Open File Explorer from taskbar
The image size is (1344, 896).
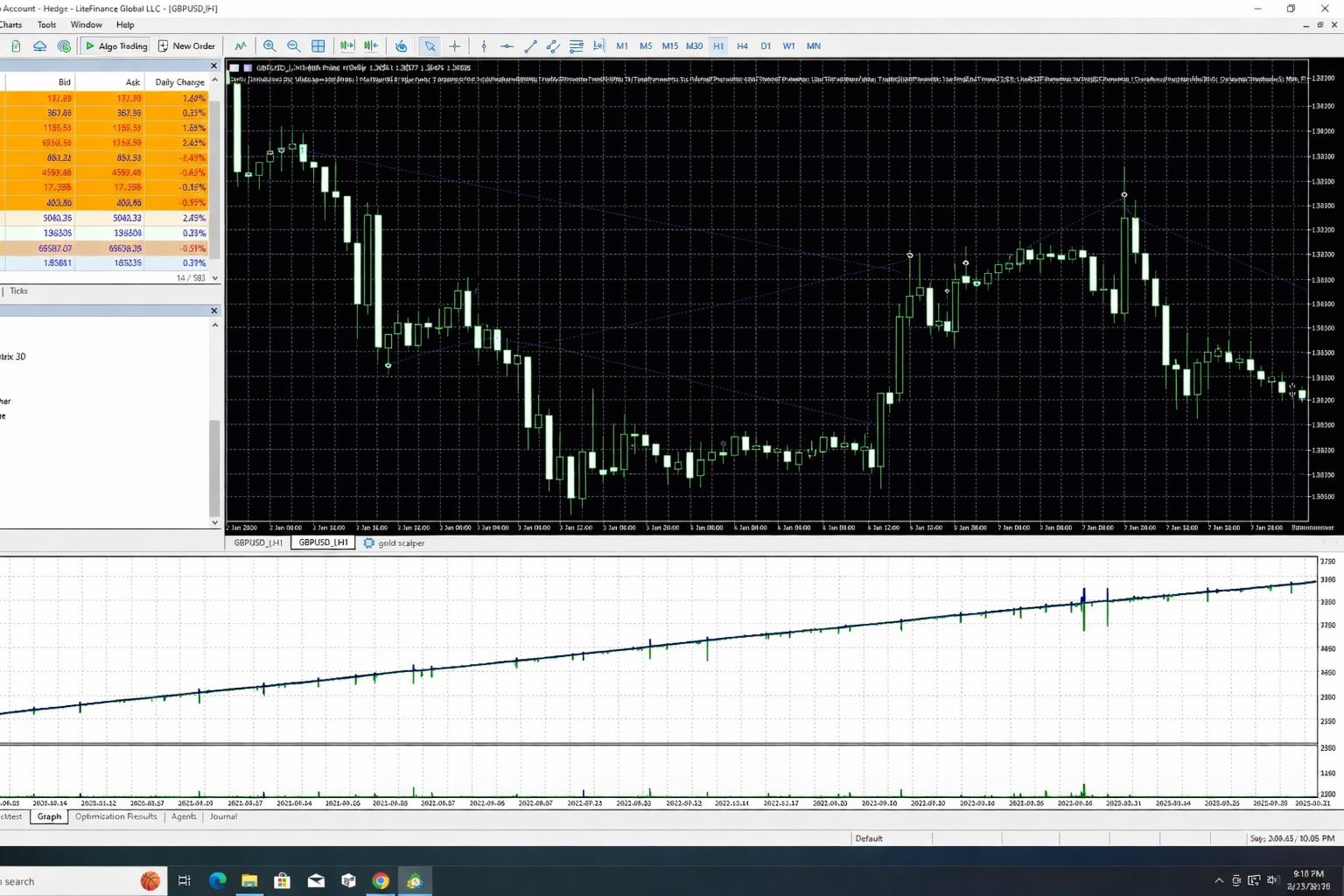pyautogui.click(x=249, y=880)
